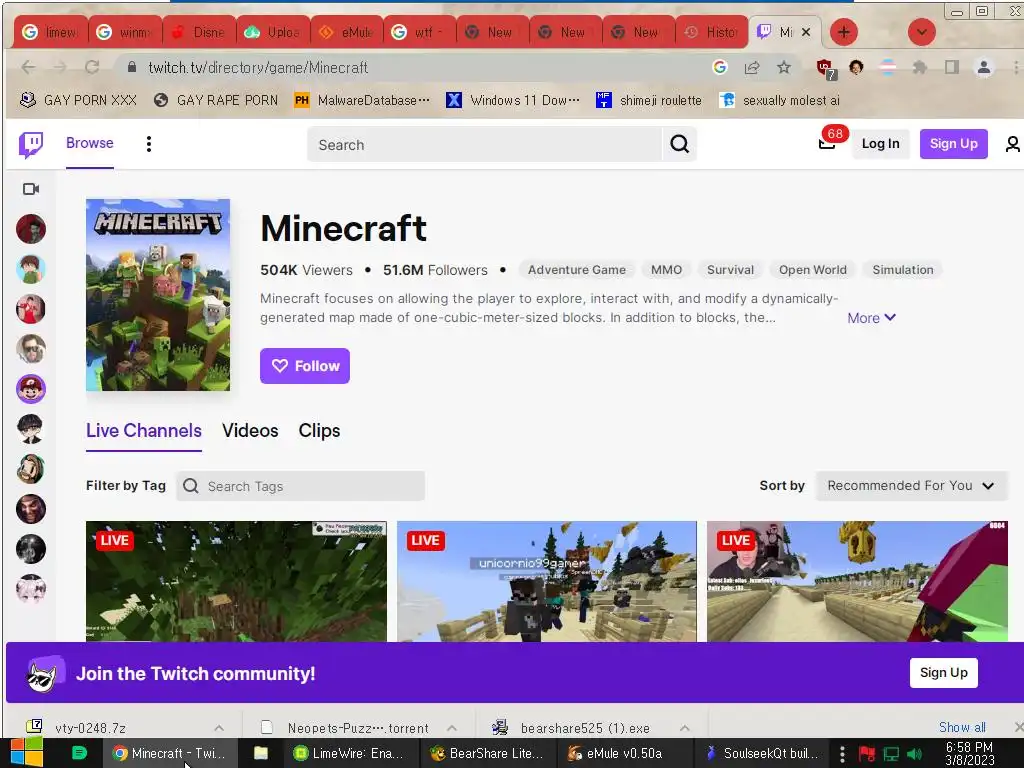Switch to the Clips tab

[x=319, y=431]
